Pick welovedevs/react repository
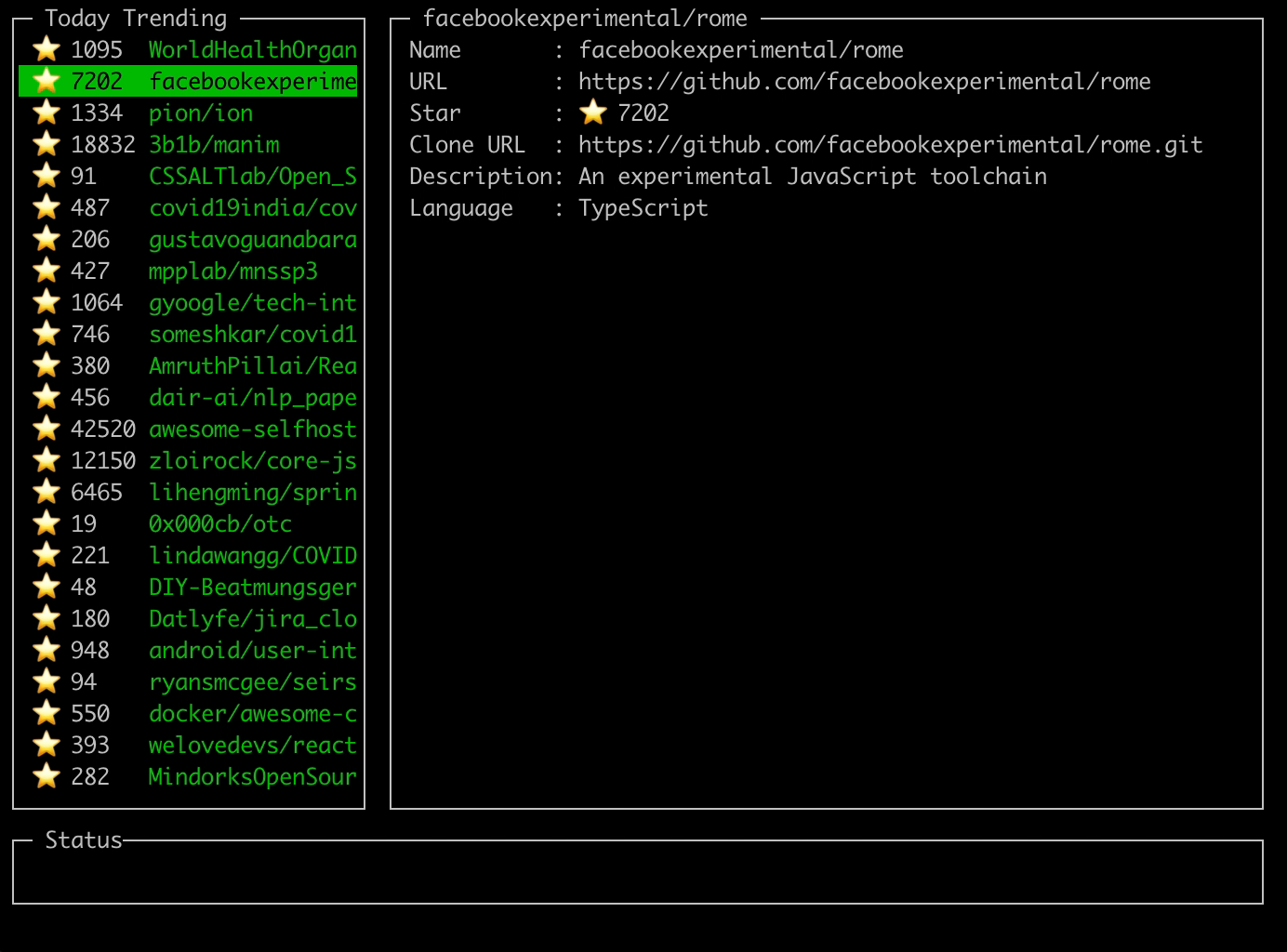The height and width of the screenshot is (952, 1287). tap(188, 745)
